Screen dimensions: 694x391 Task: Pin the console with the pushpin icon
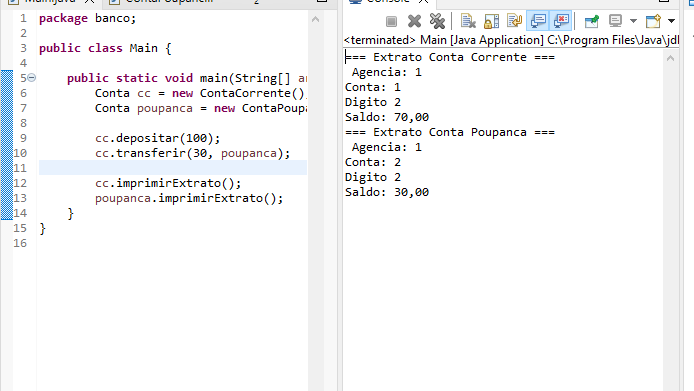(591, 21)
